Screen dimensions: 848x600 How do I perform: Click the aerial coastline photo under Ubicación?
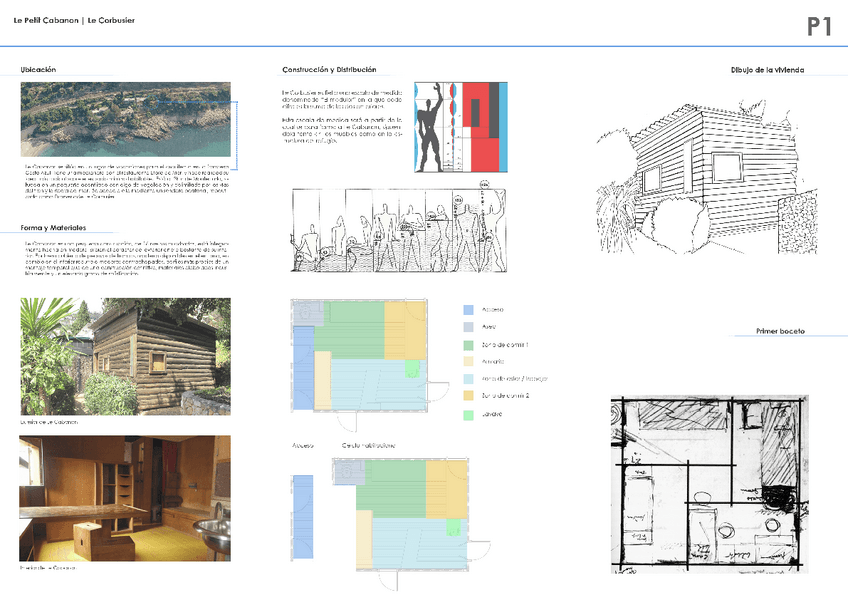(x=125, y=119)
